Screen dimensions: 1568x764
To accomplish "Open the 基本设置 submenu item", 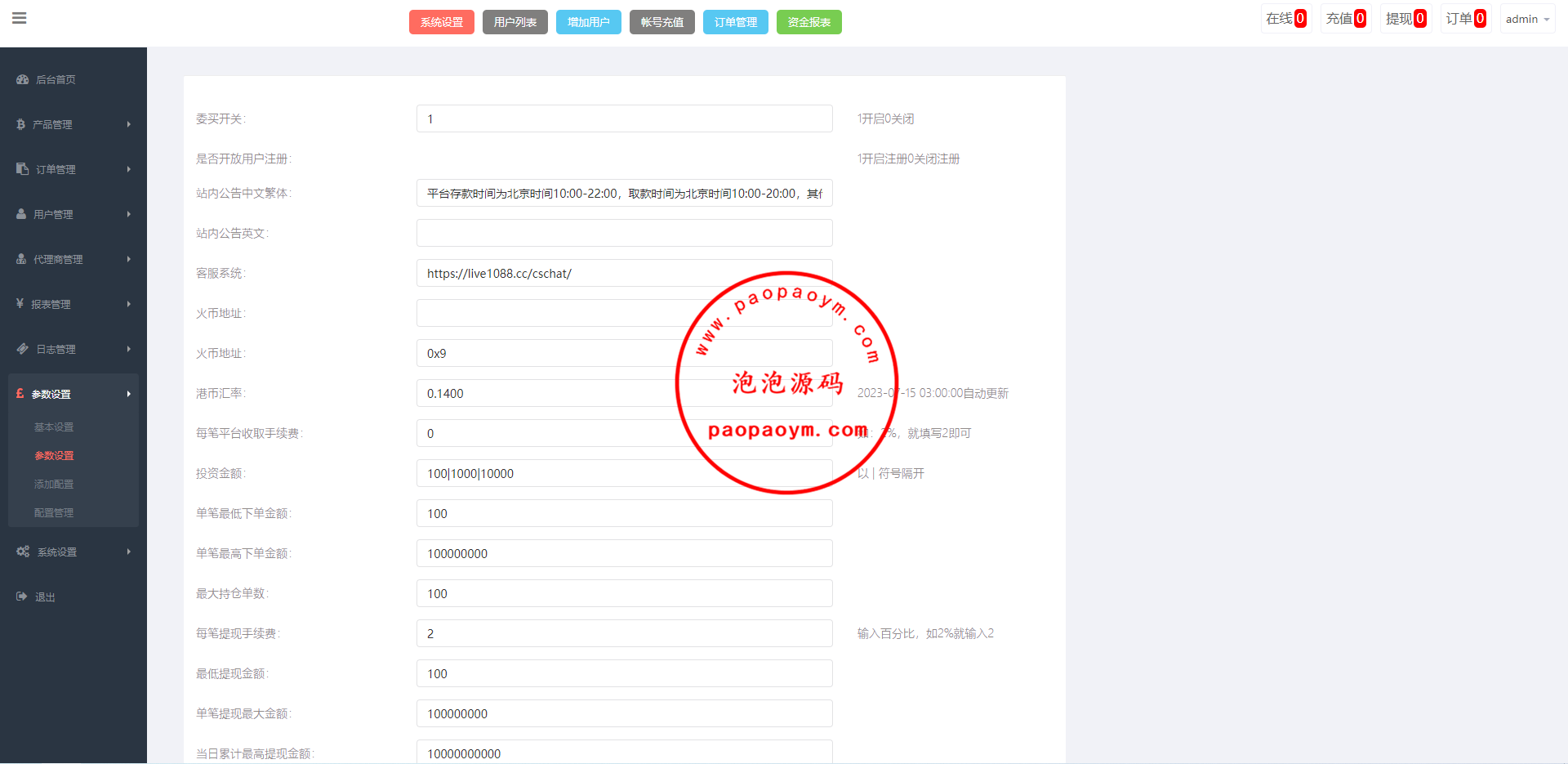I will pos(54,427).
